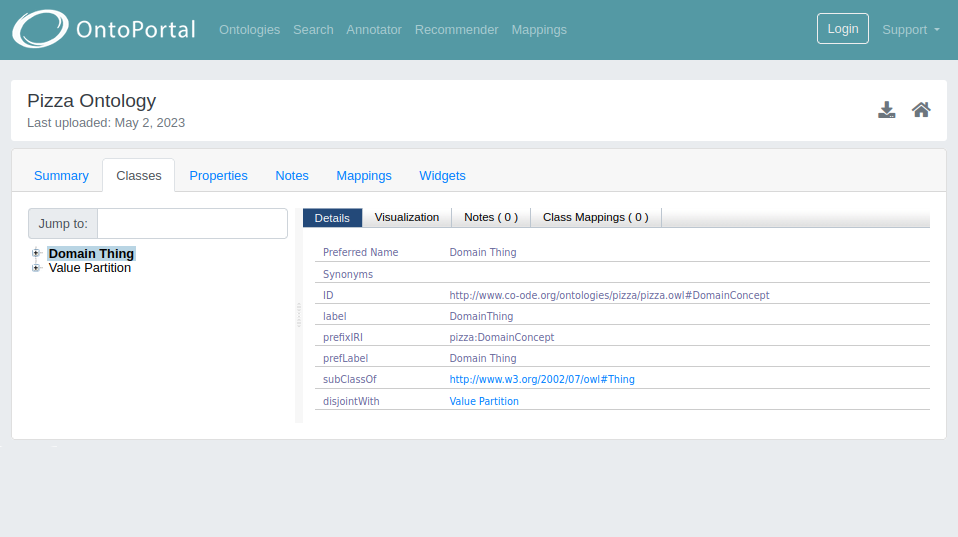Open the Class Mappings ( 0 ) sub-tab
Viewport: 958px width, 537px height.
[x=596, y=217]
